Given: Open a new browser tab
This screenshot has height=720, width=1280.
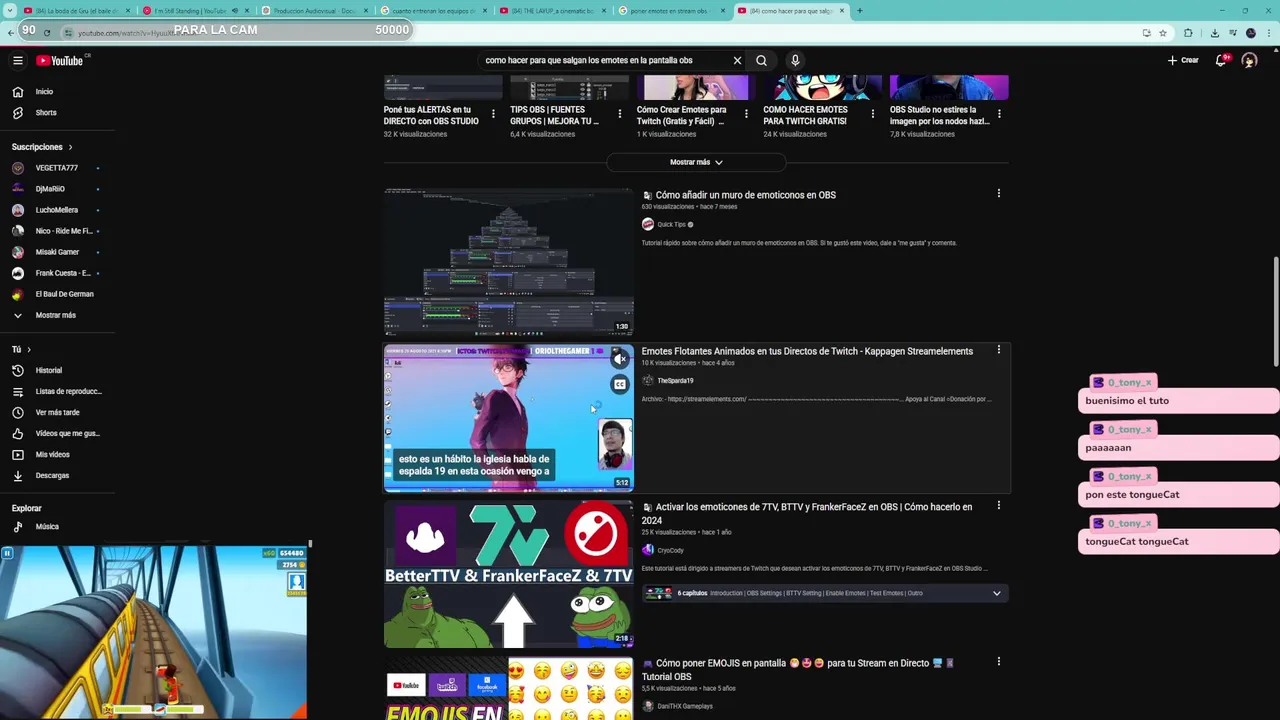Looking at the screenshot, I should [860, 10].
